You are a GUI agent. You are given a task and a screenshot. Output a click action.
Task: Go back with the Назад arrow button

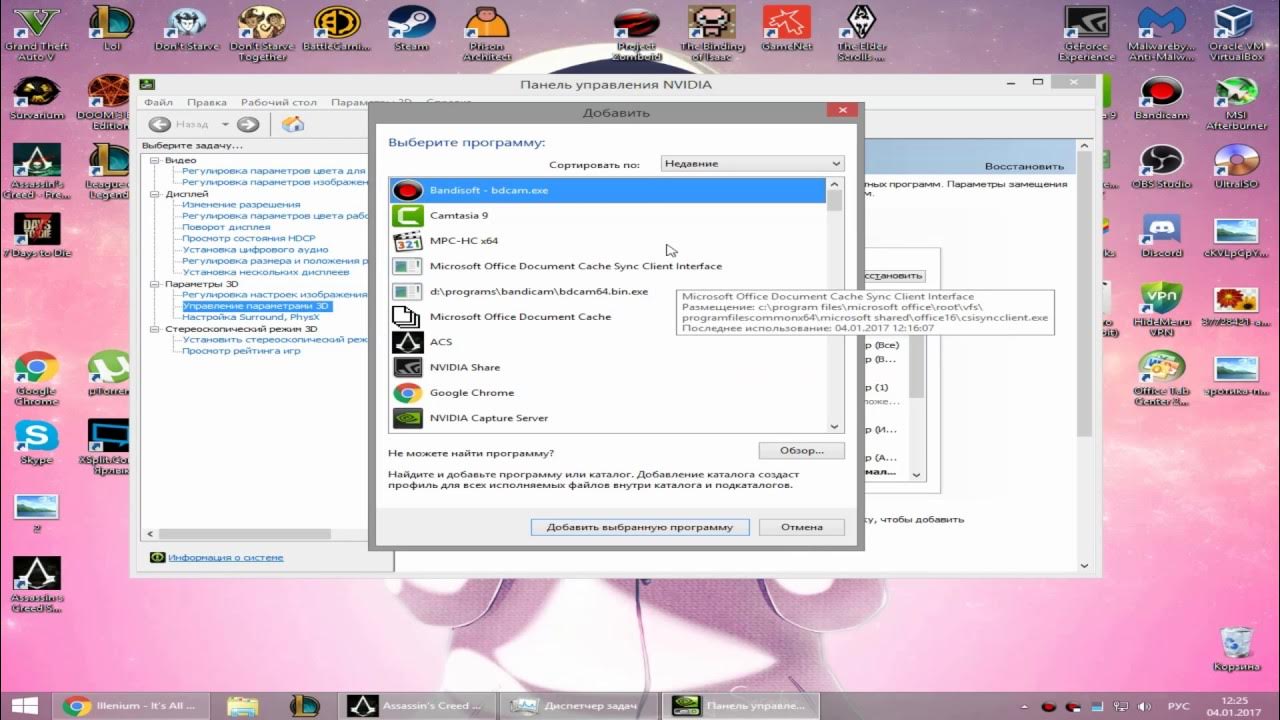(x=160, y=124)
